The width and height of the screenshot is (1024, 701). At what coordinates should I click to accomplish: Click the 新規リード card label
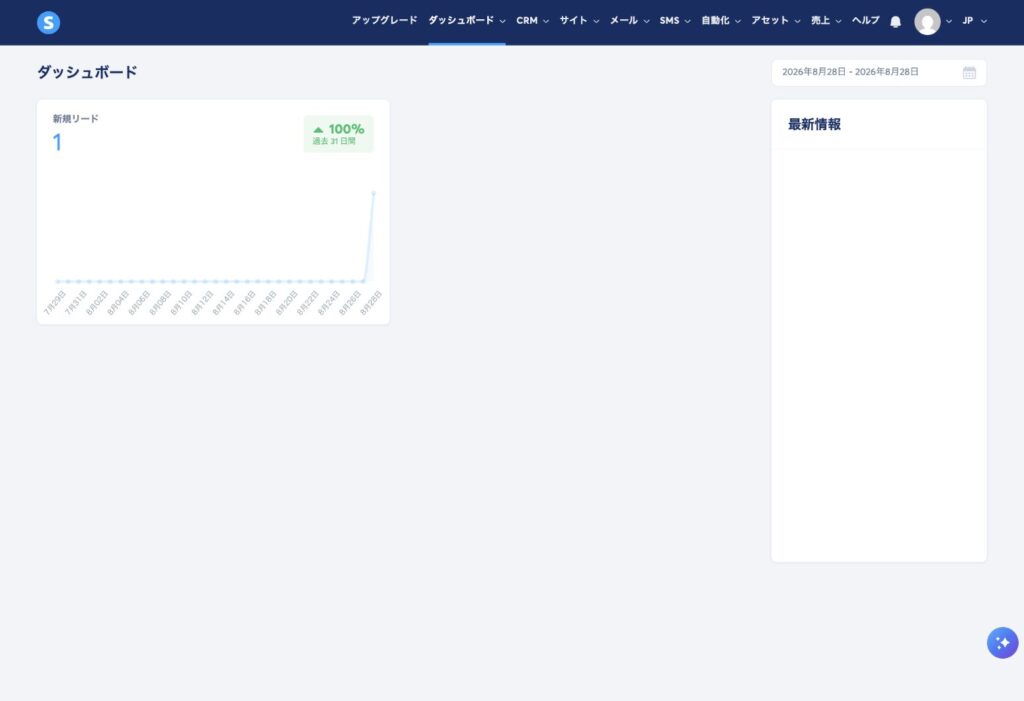pos(76,119)
